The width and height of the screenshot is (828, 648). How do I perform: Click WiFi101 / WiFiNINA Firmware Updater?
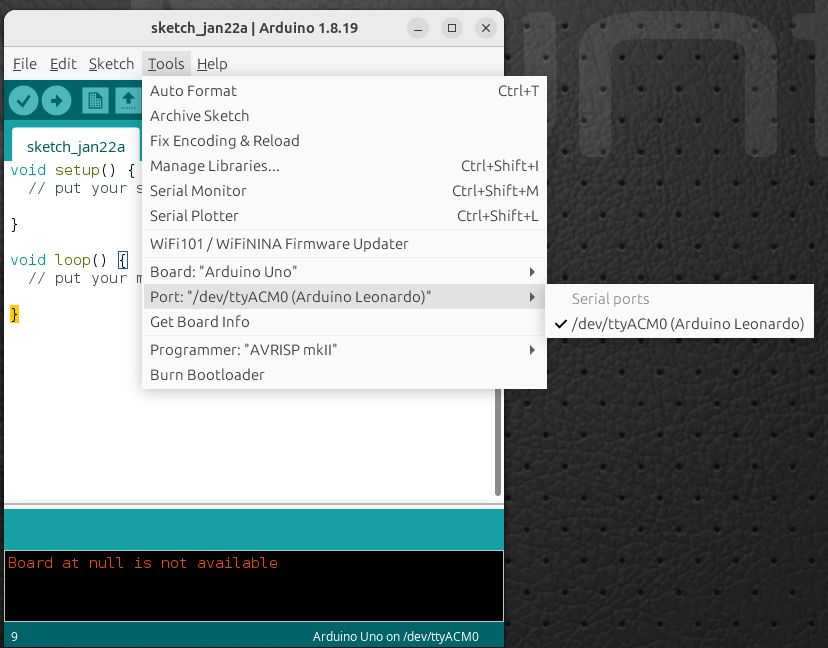(344, 244)
